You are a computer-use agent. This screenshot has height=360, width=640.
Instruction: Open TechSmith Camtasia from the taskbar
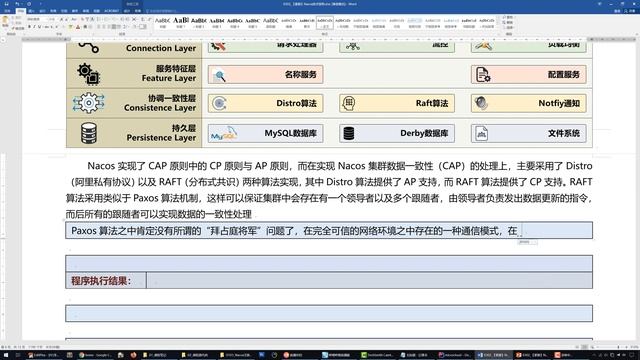pos(377,355)
